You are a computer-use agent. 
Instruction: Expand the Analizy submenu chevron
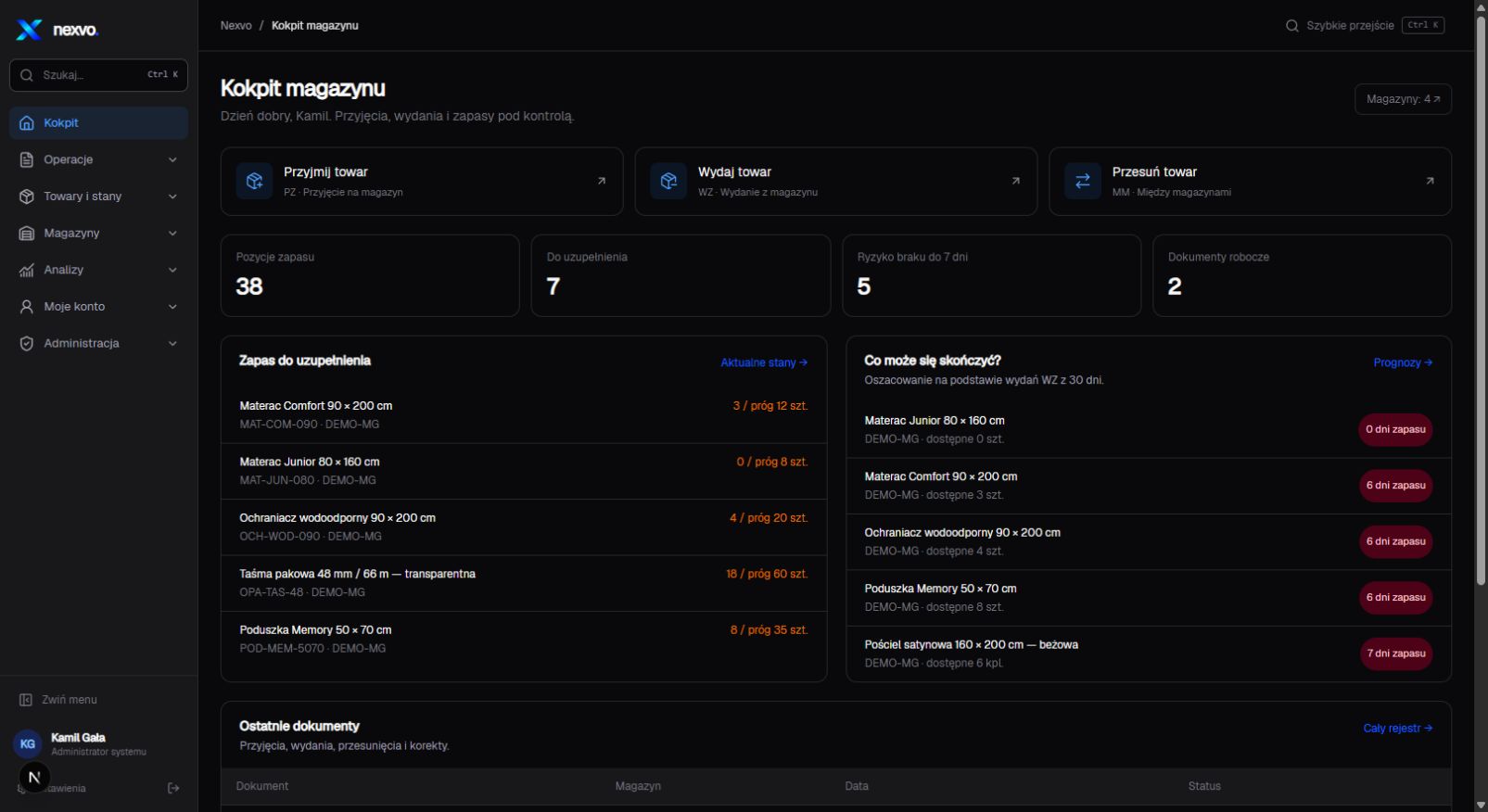(172, 270)
